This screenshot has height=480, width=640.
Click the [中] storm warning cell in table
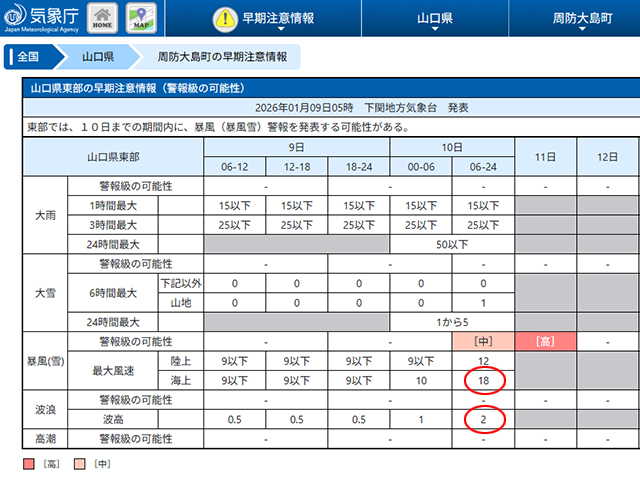tap(483, 342)
